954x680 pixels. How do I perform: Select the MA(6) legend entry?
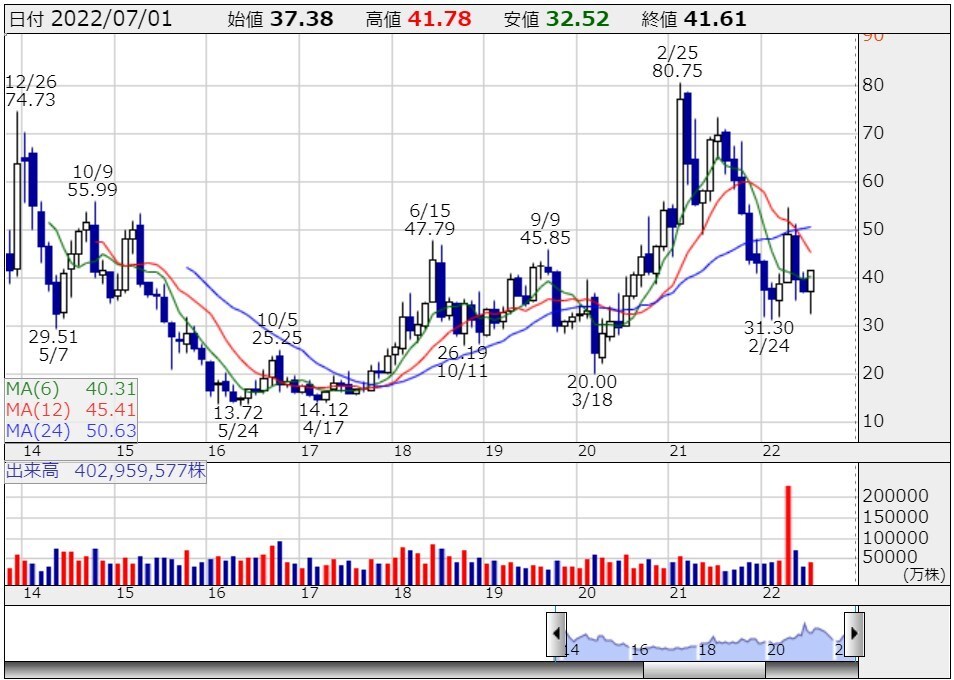click(x=70, y=388)
